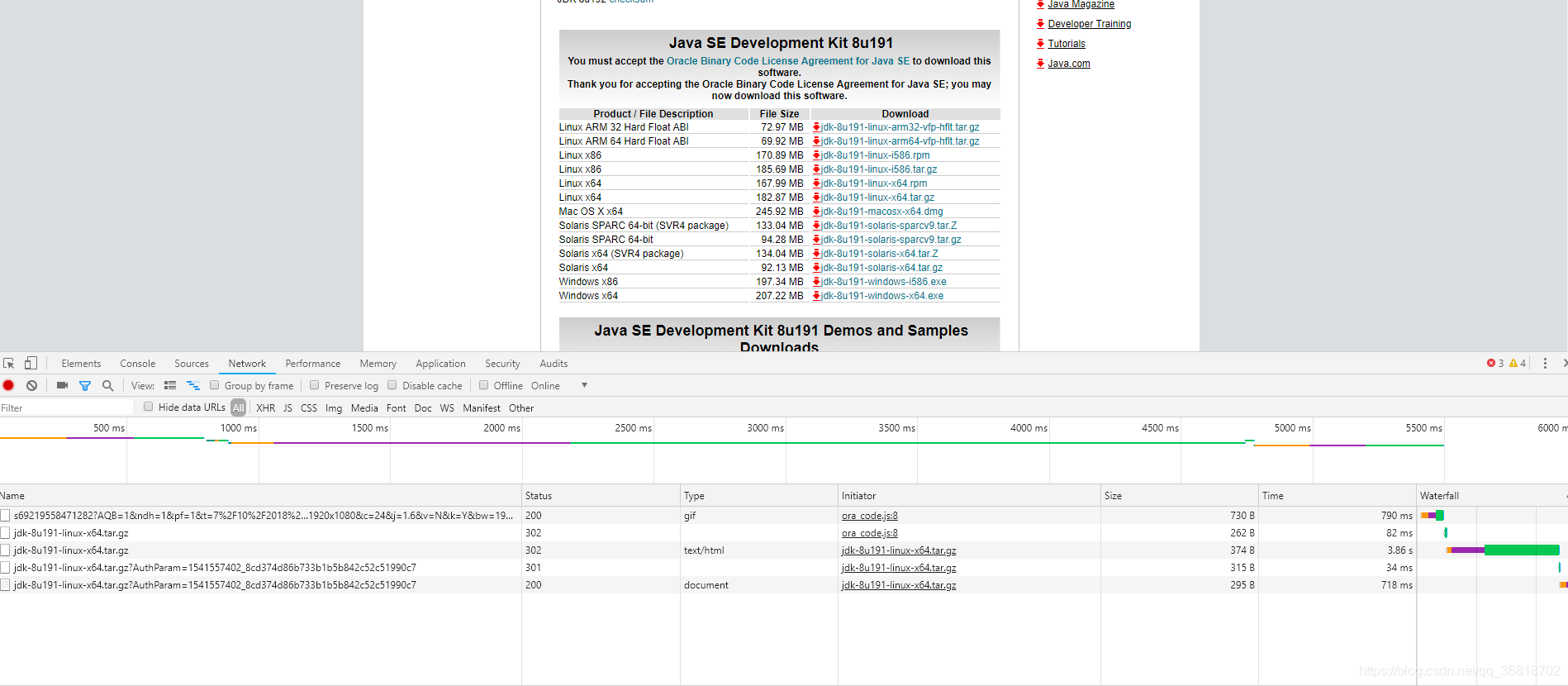Toggle the overview waterfall view icon
The width and height of the screenshot is (1568, 686).
193,385
